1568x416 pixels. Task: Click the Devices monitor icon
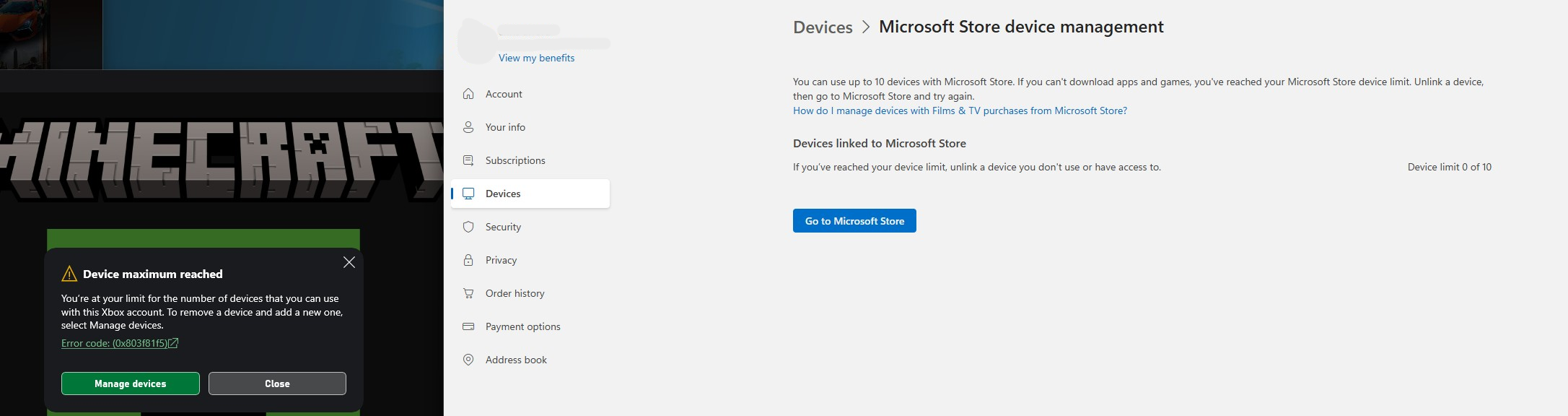tap(468, 194)
